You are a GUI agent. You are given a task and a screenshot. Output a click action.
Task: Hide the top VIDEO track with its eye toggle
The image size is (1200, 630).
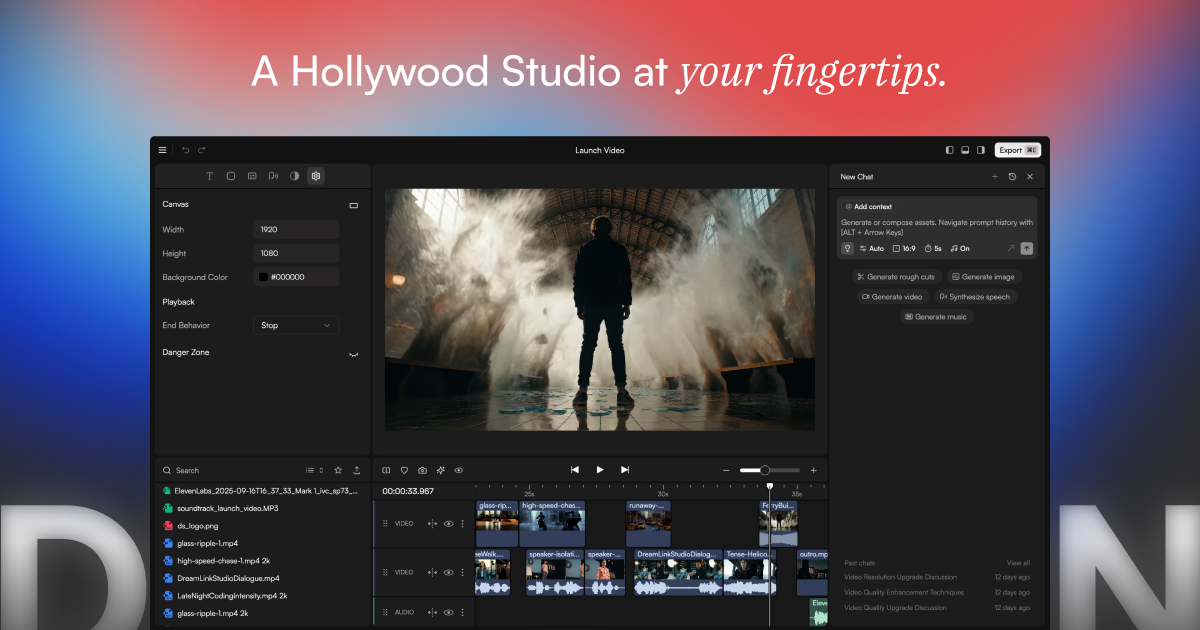coord(449,523)
